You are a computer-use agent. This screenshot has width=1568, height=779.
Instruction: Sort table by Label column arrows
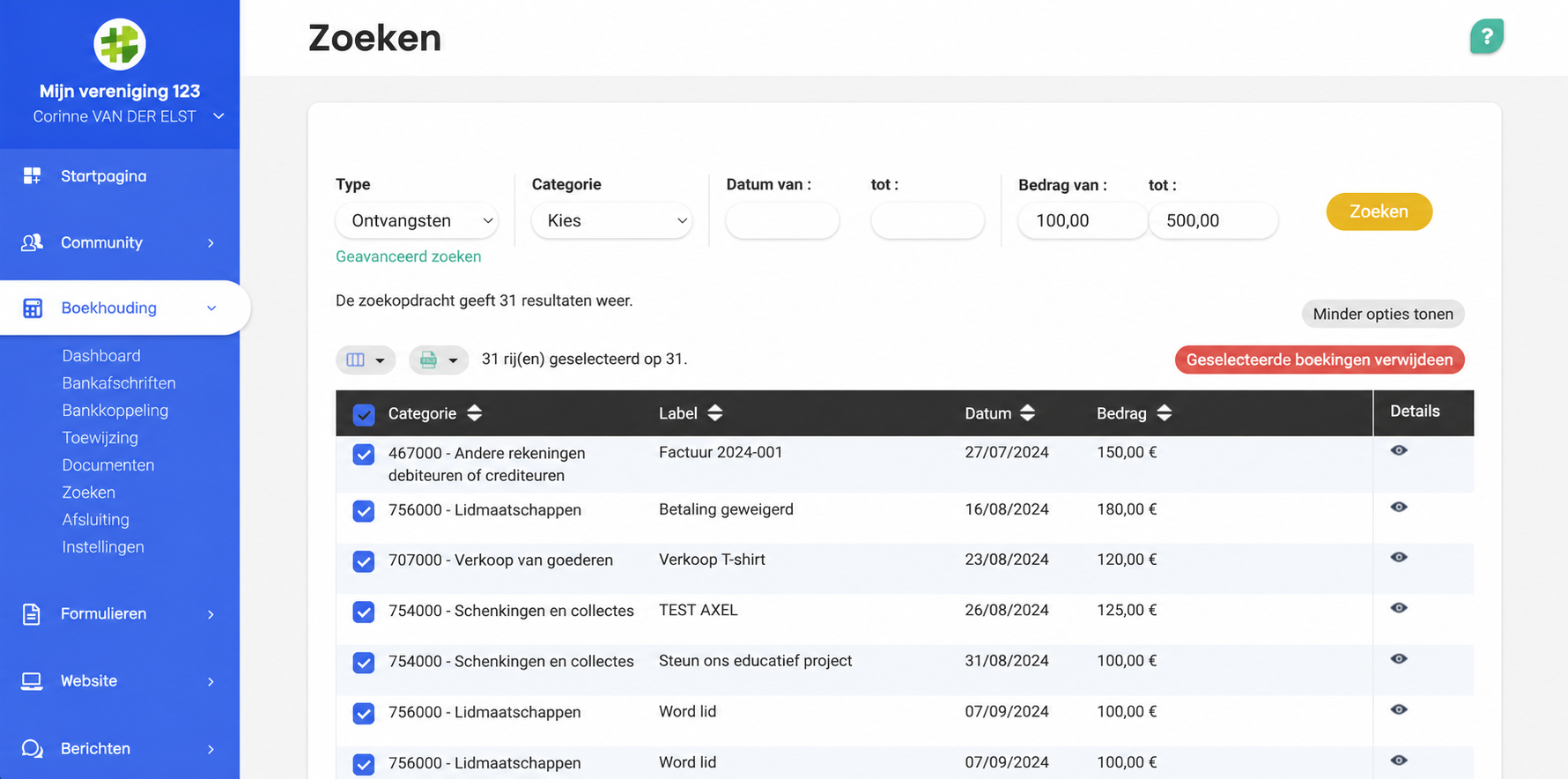pyautogui.click(x=715, y=412)
